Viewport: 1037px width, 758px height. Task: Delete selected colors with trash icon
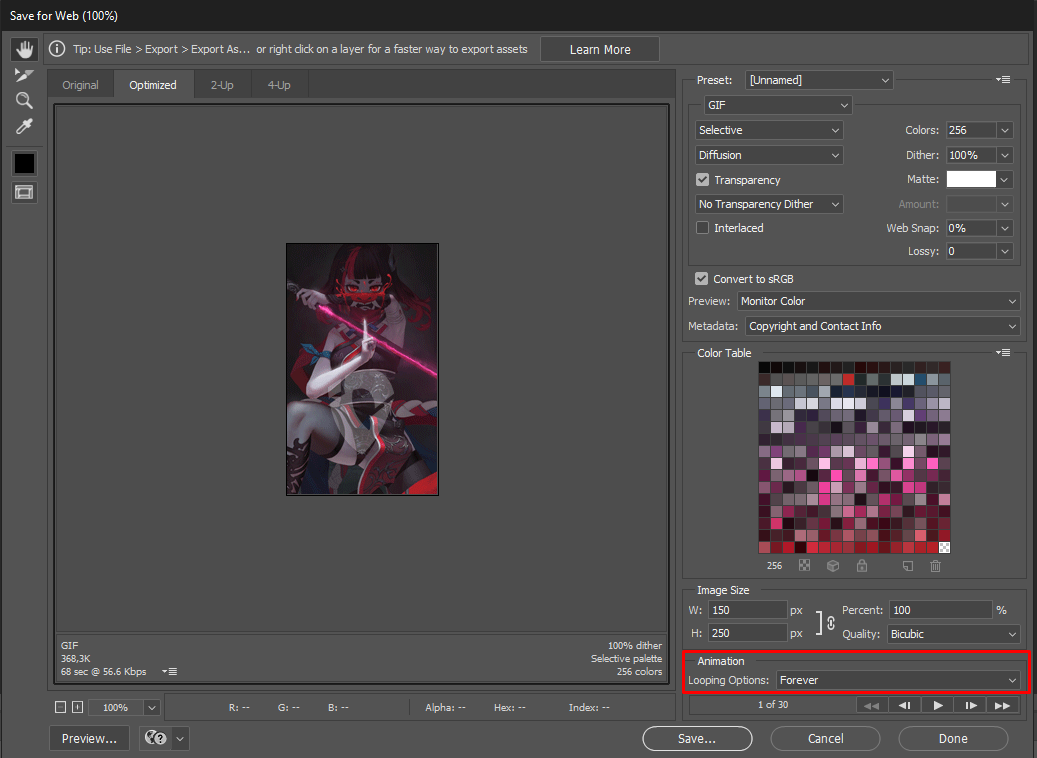click(x=935, y=566)
